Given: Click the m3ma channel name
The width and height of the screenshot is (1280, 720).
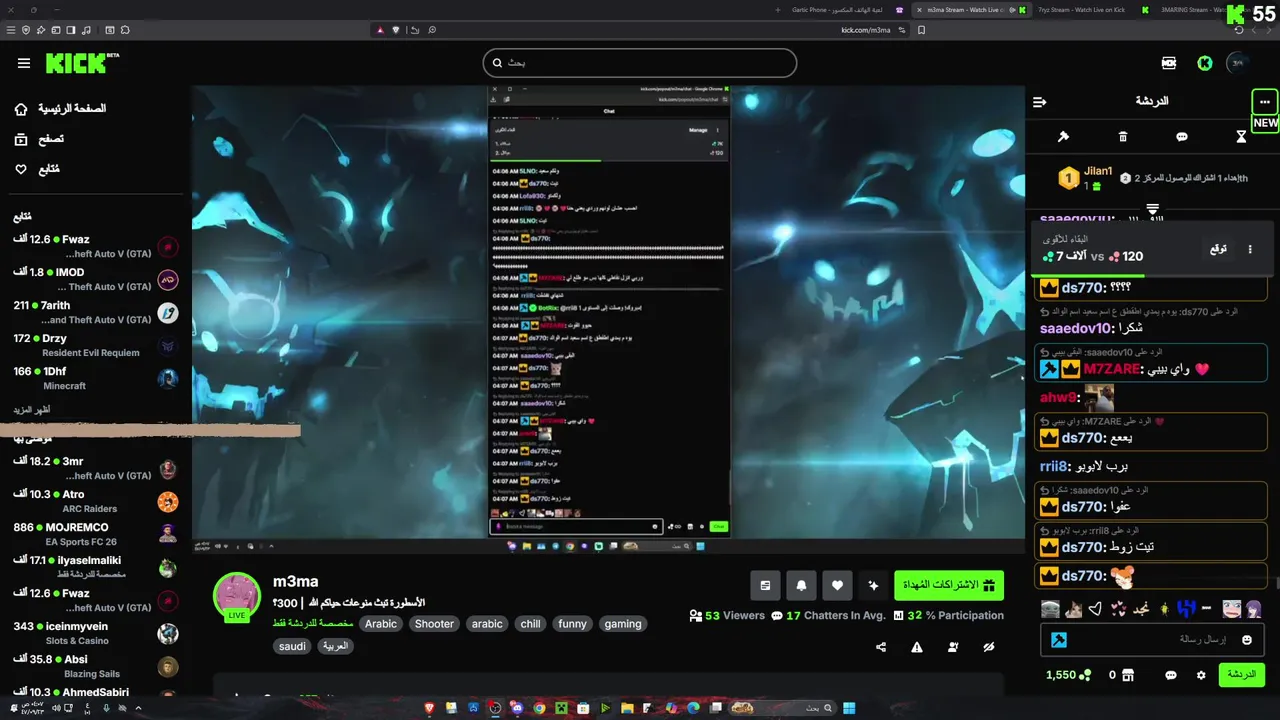Looking at the screenshot, I should [x=296, y=581].
